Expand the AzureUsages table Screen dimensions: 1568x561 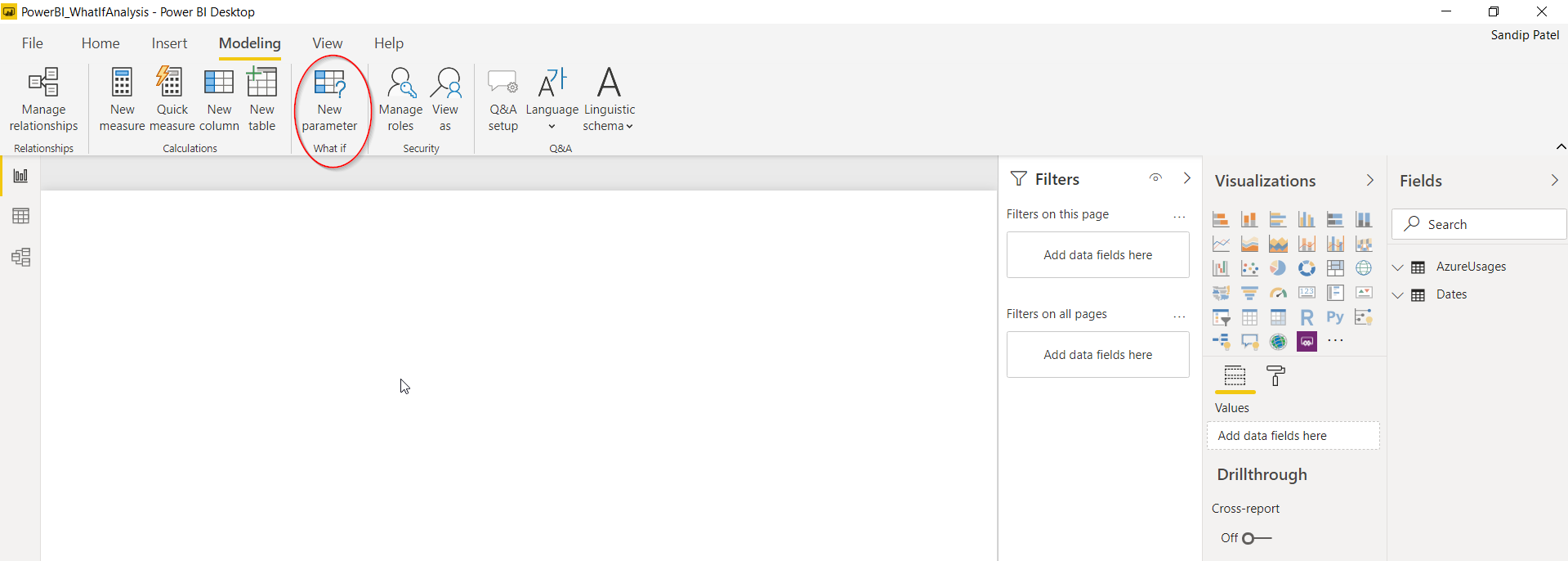pyautogui.click(x=1398, y=267)
